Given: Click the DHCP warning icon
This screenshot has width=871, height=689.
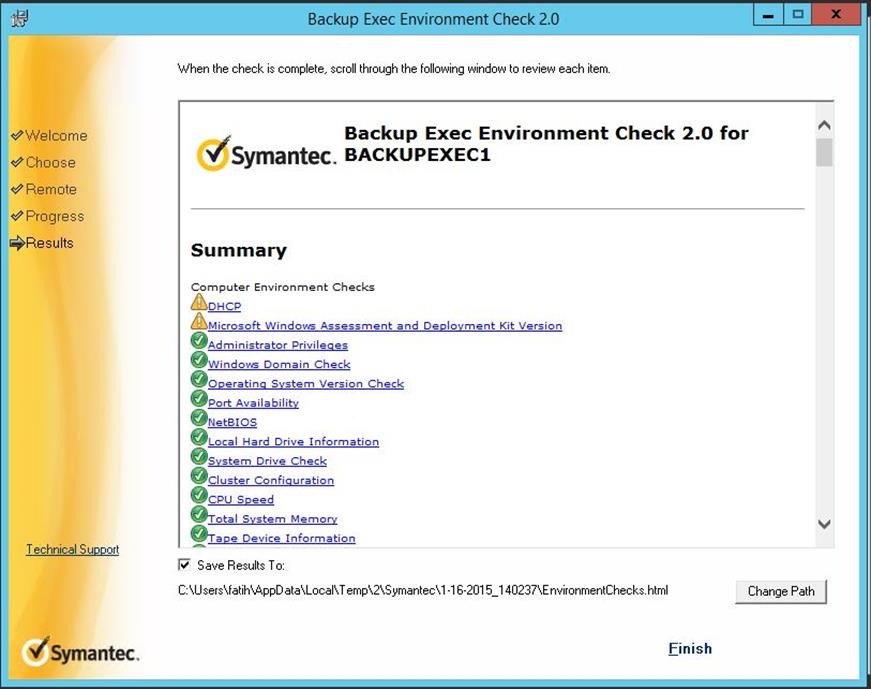Looking at the screenshot, I should 199,302.
